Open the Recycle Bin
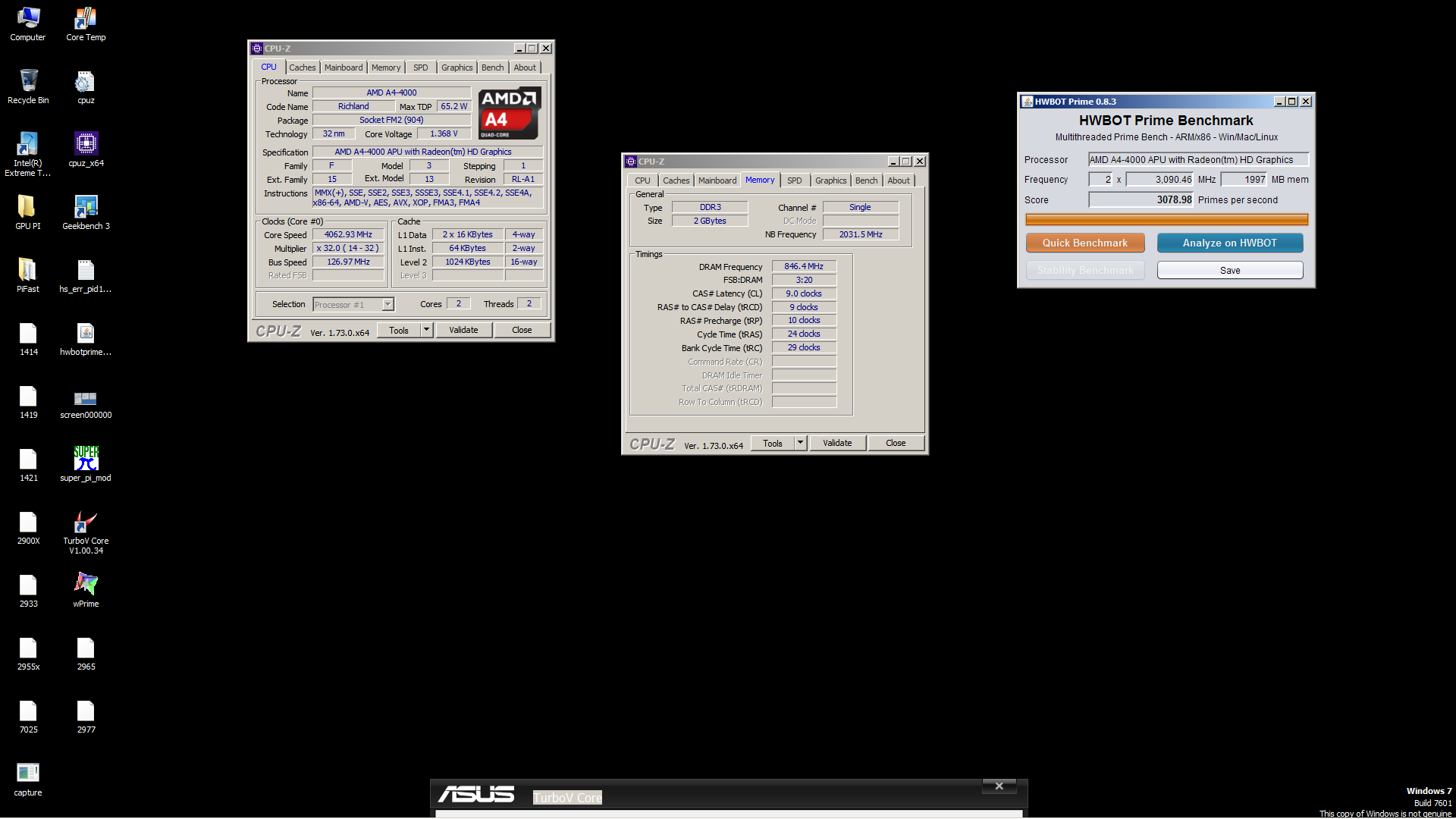The image size is (1456, 819). coord(28,86)
